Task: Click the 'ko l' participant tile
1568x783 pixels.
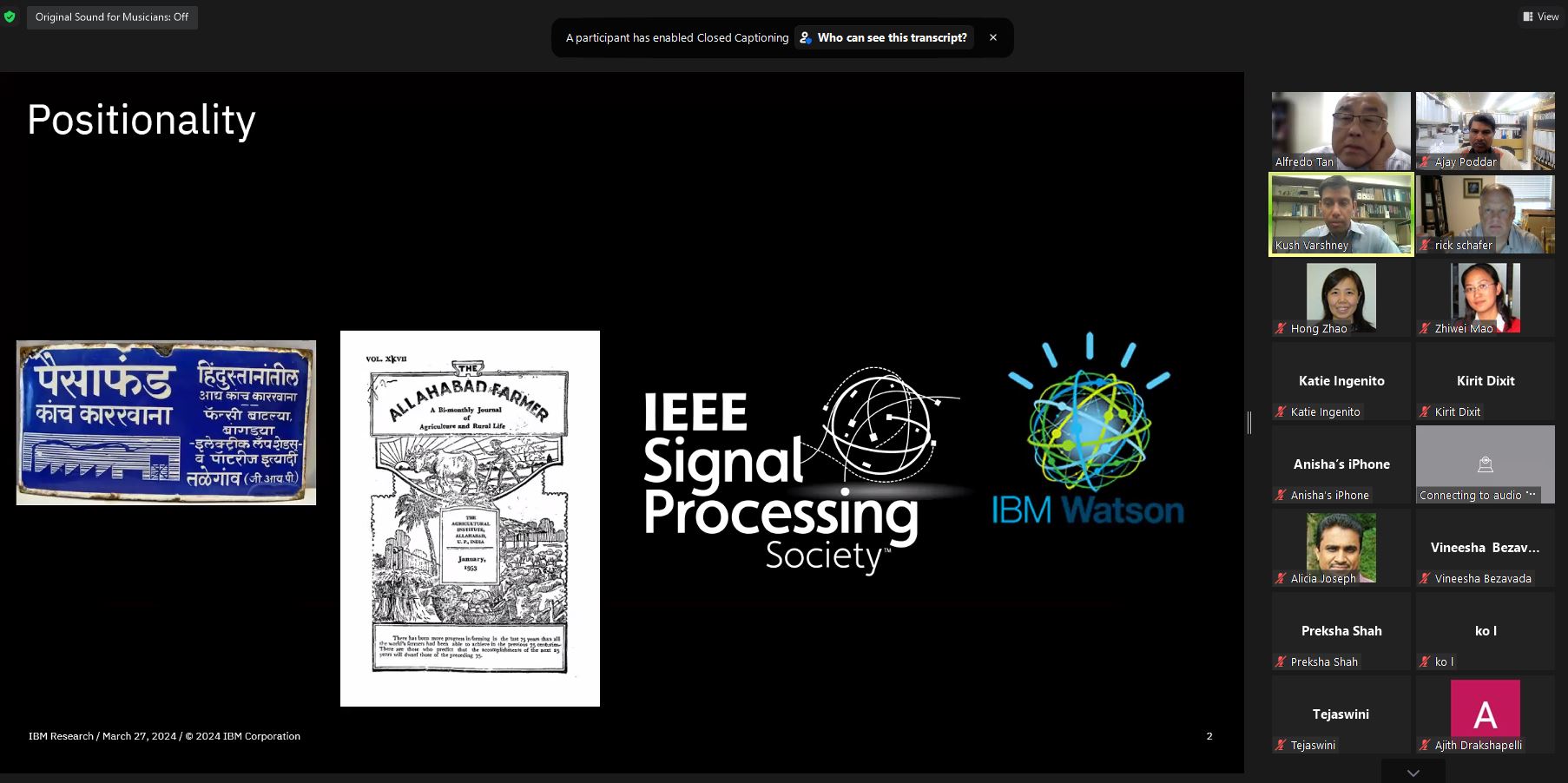Action: tap(1486, 631)
